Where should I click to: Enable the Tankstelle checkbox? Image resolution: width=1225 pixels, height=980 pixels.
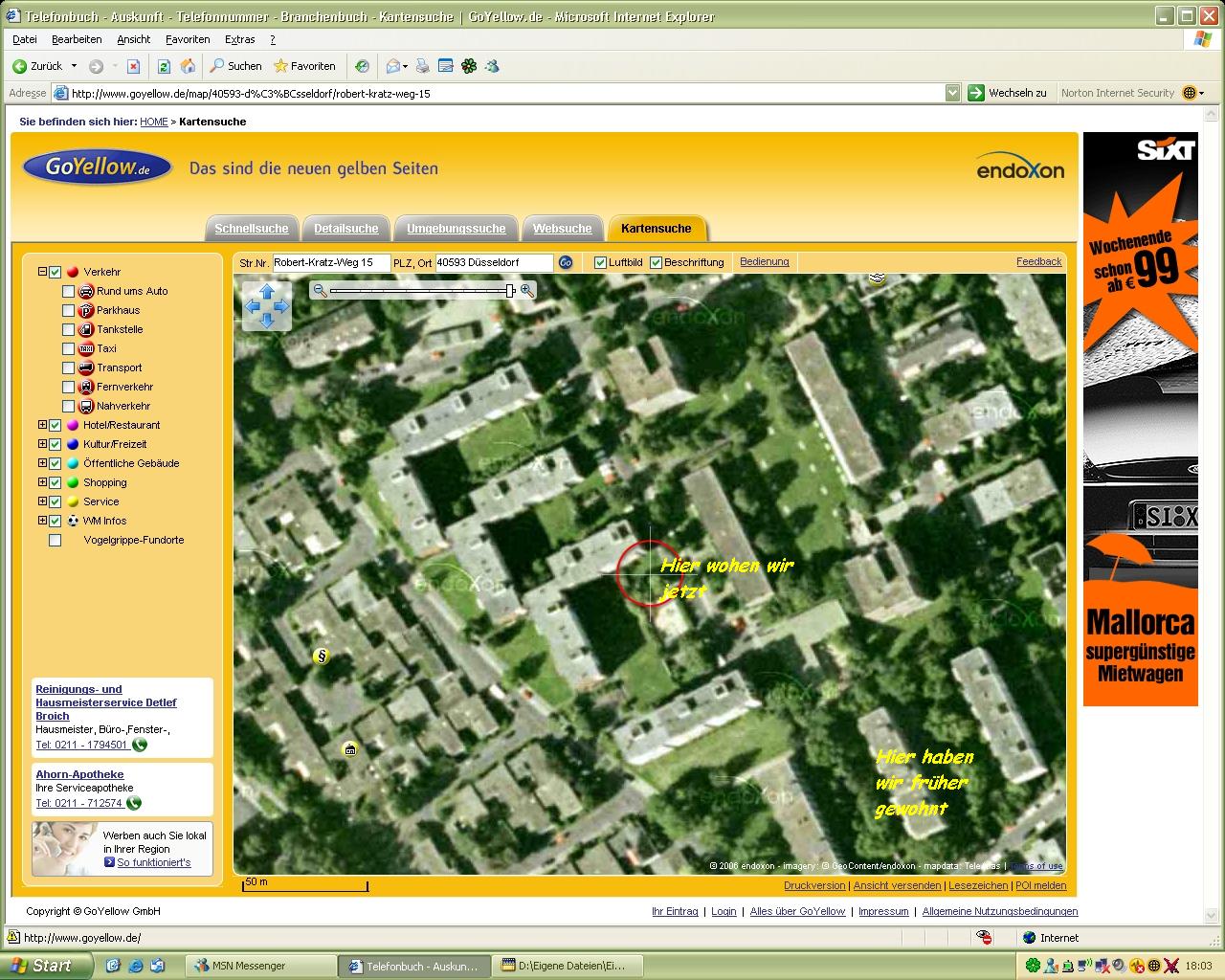68,329
